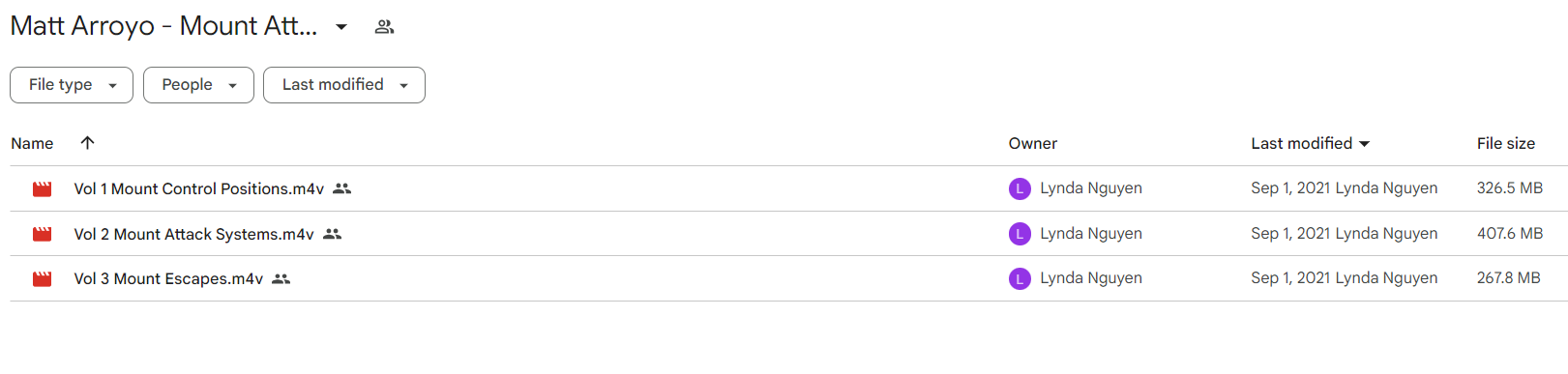The width and height of the screenshot is (1568, 374).
Task: Click the Name sort direction arrow
Action: tap(87, 143)
